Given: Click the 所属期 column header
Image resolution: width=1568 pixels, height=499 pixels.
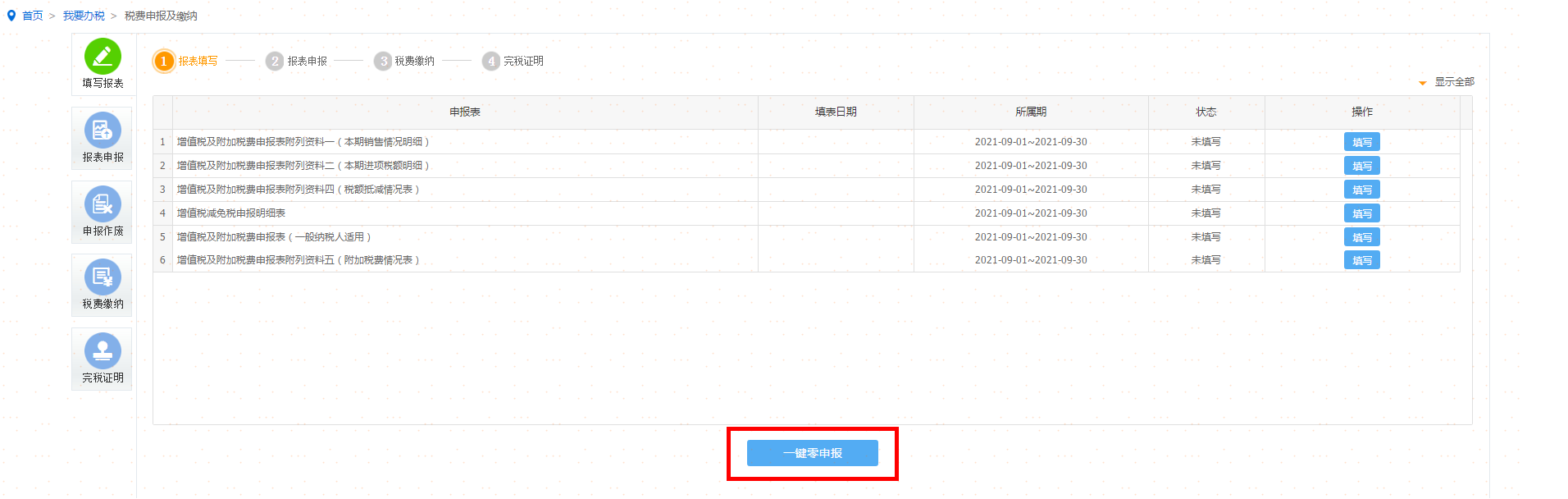Looking at the screenshot, I should [x=1031, y=112].
